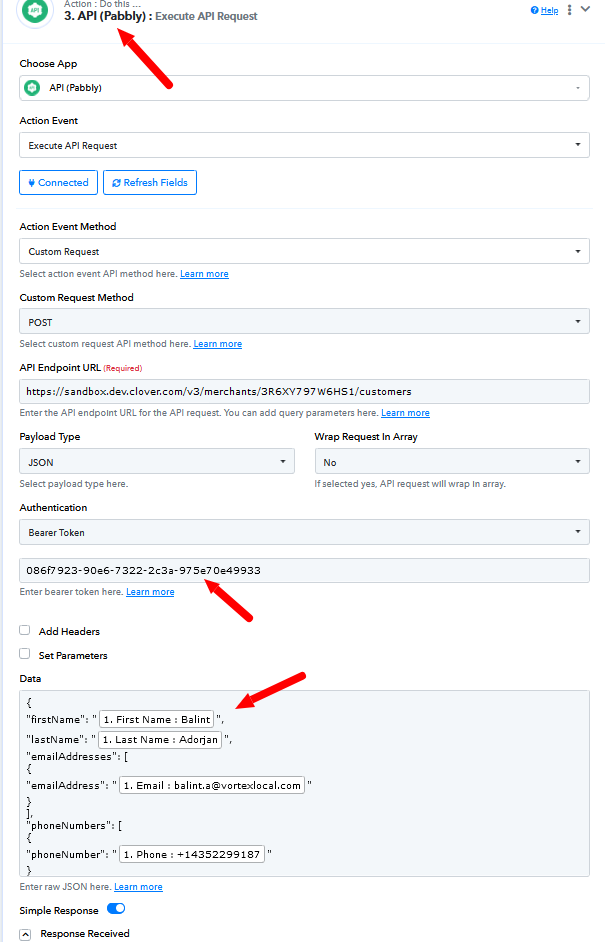Open the Authentication Bearer Token dropdown
605x942 pixels.
pyautogui.click(x=304, y=532)
